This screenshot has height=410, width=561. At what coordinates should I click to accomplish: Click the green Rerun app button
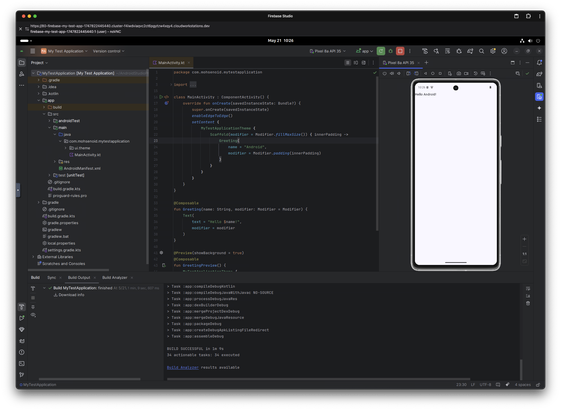381,51
